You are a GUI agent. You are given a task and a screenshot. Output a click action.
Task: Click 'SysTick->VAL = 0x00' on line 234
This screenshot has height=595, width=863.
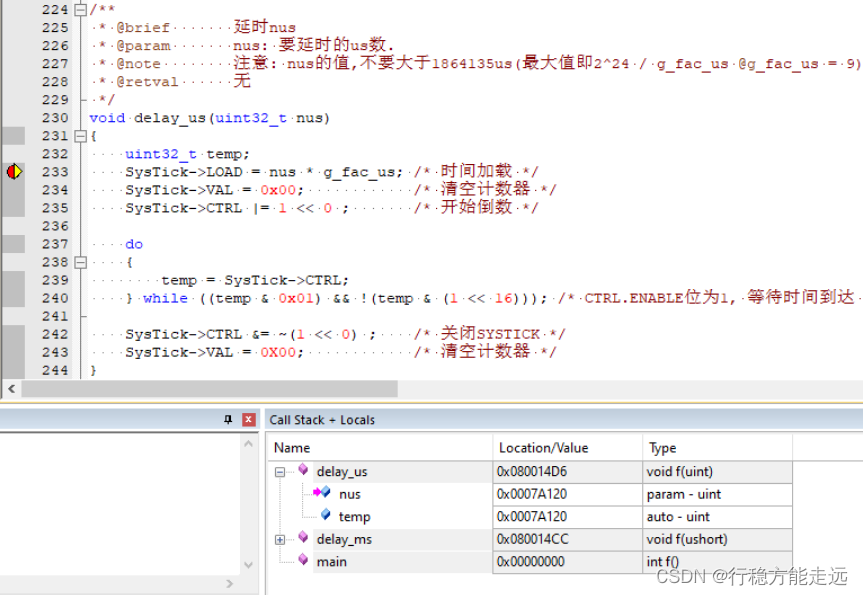coord(211,190)
